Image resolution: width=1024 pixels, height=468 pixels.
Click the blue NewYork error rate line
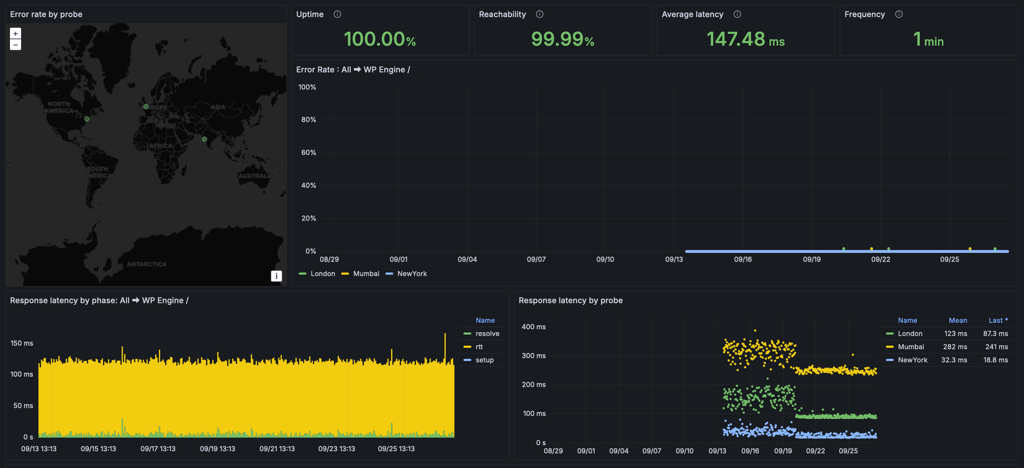click(847, 251)
